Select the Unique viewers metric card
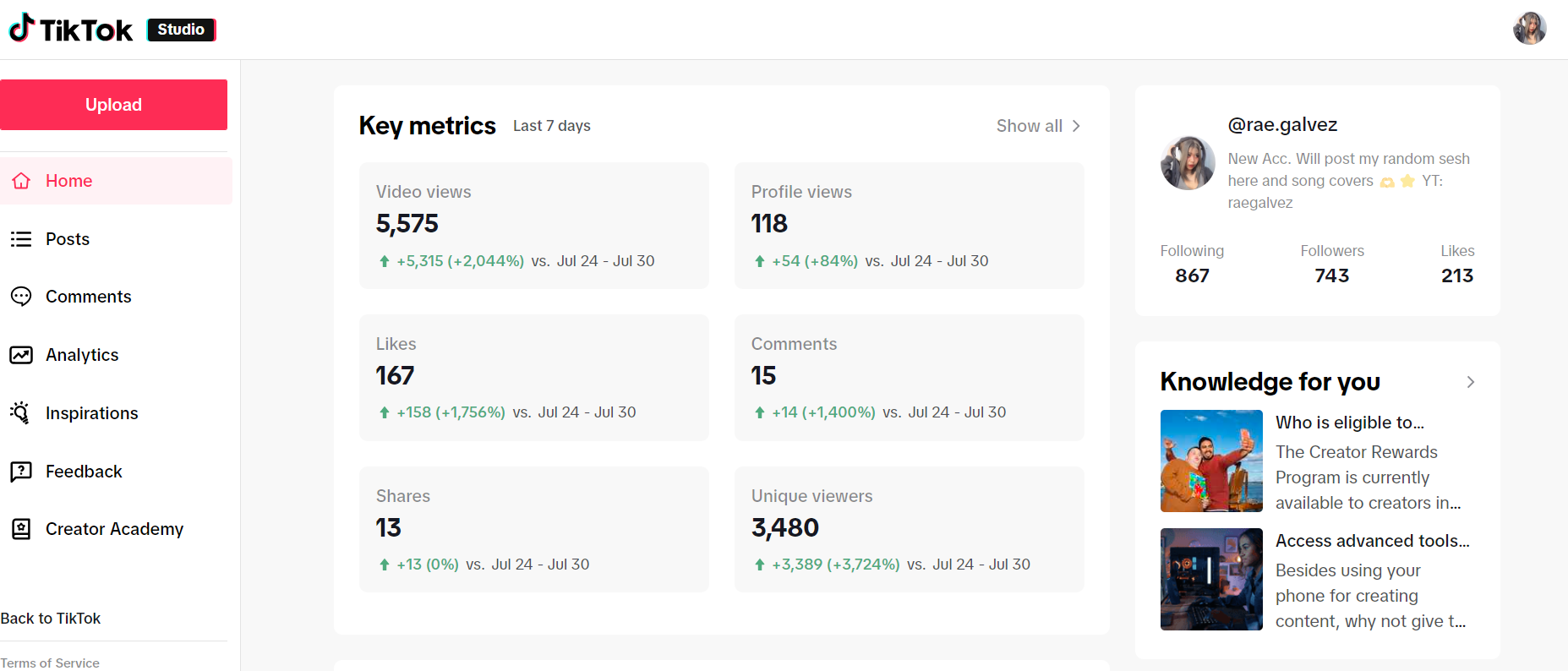The width and height of the screenshot is (1568, 671). click(909, 529)
